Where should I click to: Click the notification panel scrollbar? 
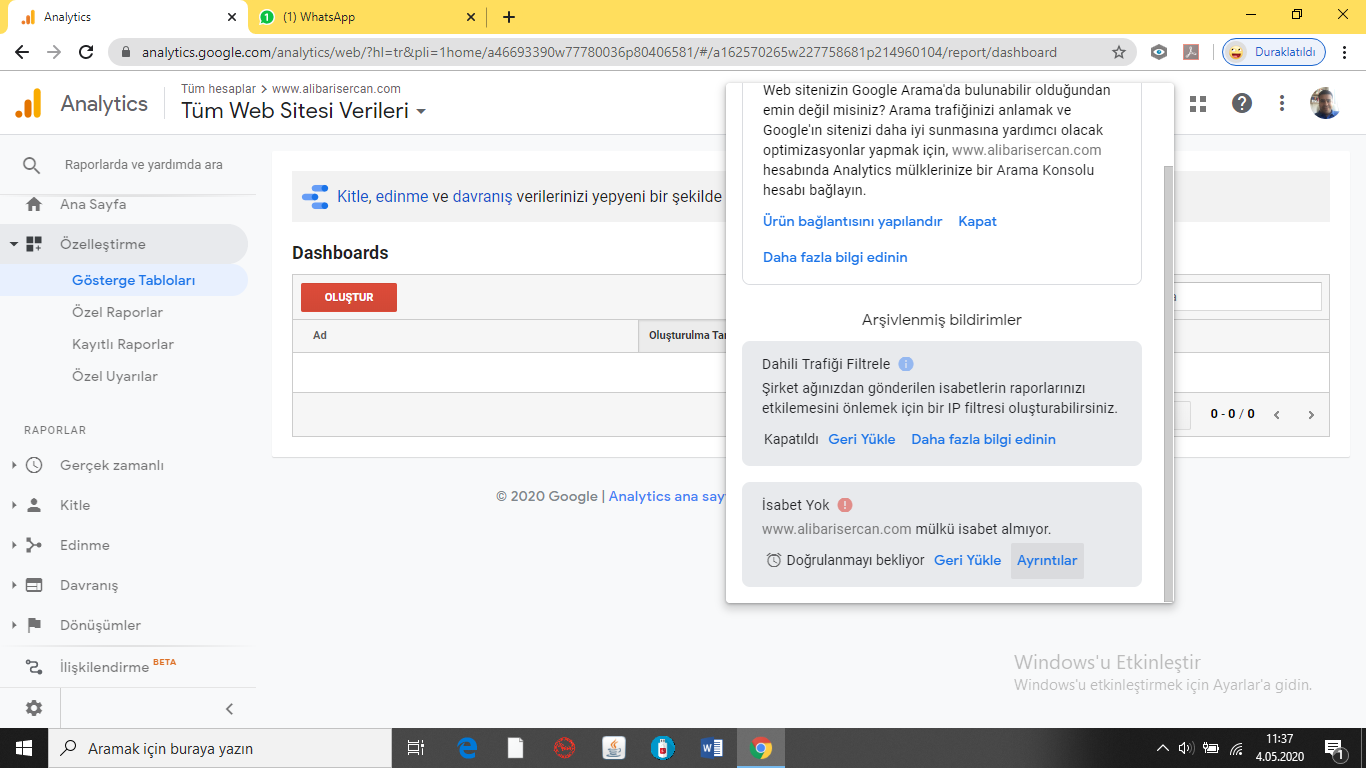point(1169,384)
